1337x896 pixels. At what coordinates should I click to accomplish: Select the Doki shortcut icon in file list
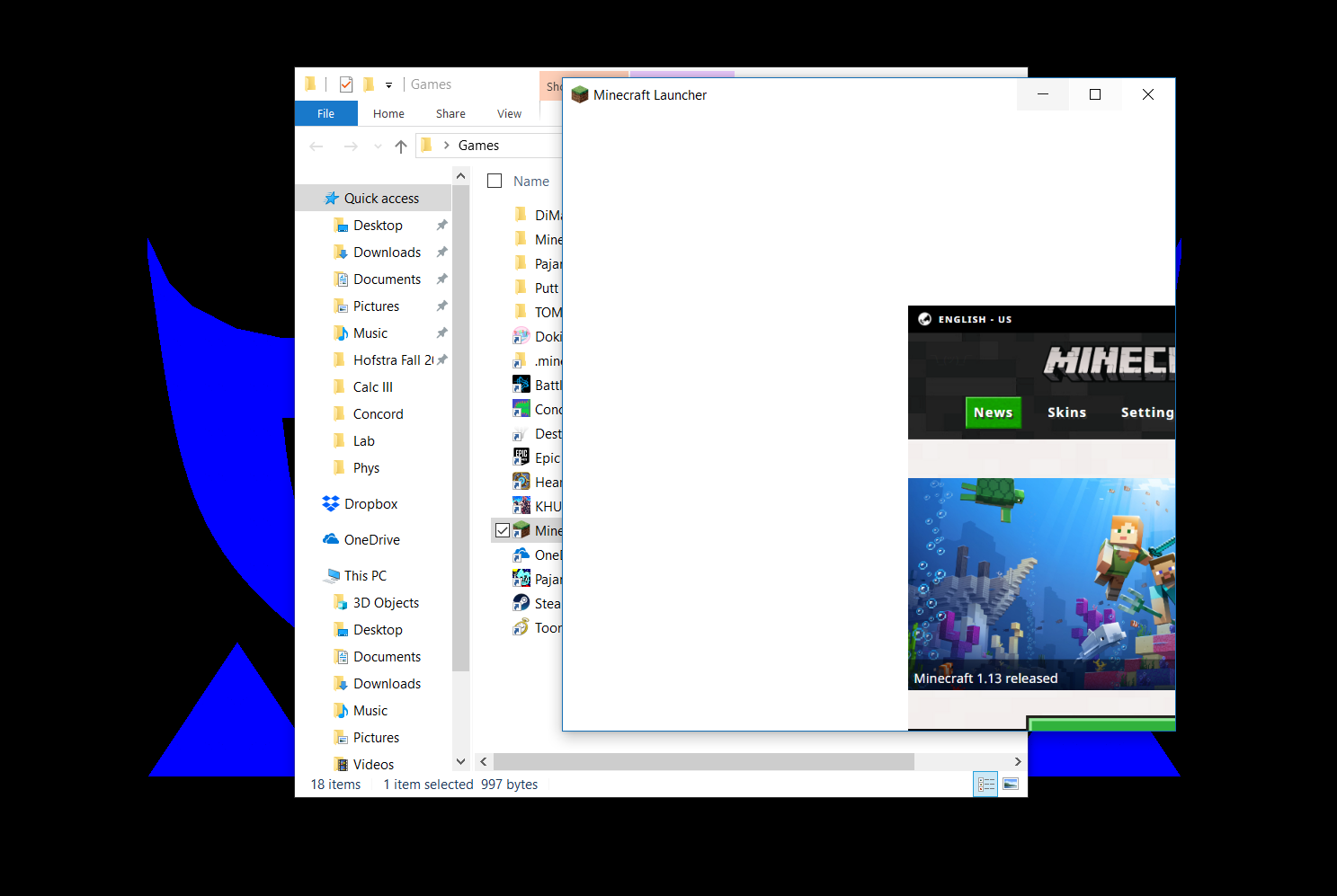(521, 336)
